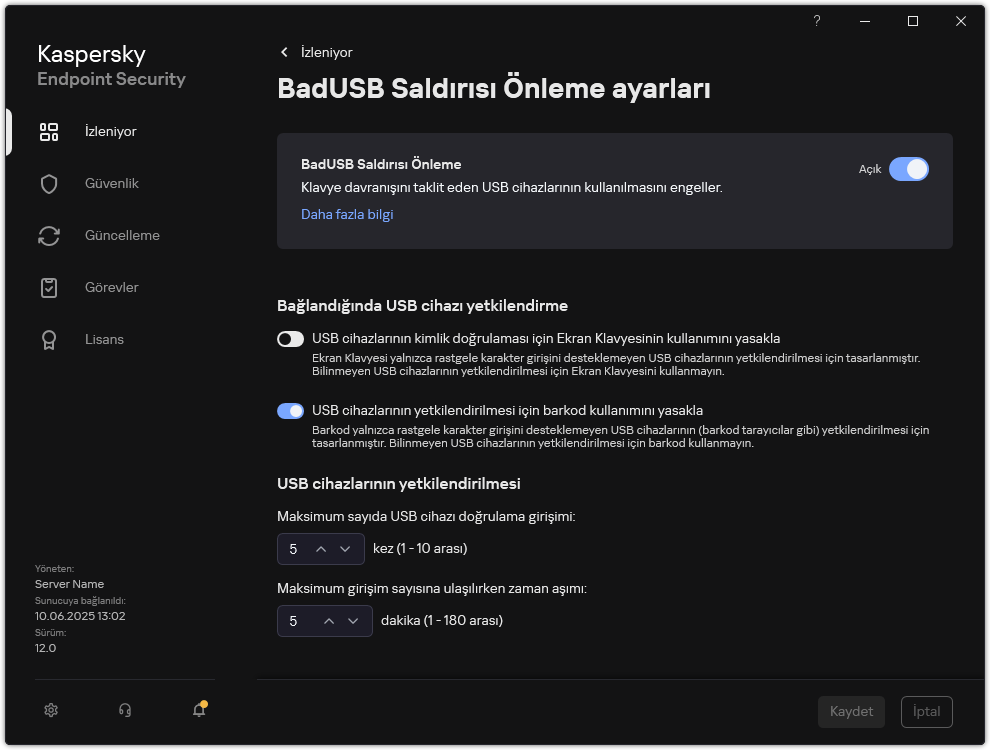The image size is (990, 750).
Task: Select the Lisans key icon
Action: [x=49, y=339]
